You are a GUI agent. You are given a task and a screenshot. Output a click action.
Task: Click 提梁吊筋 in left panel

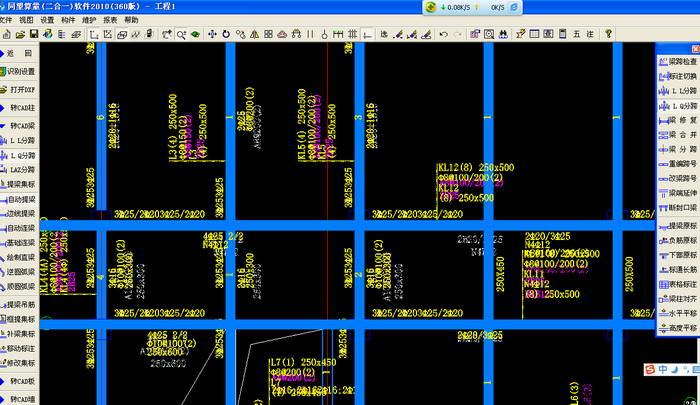[19, 305]
